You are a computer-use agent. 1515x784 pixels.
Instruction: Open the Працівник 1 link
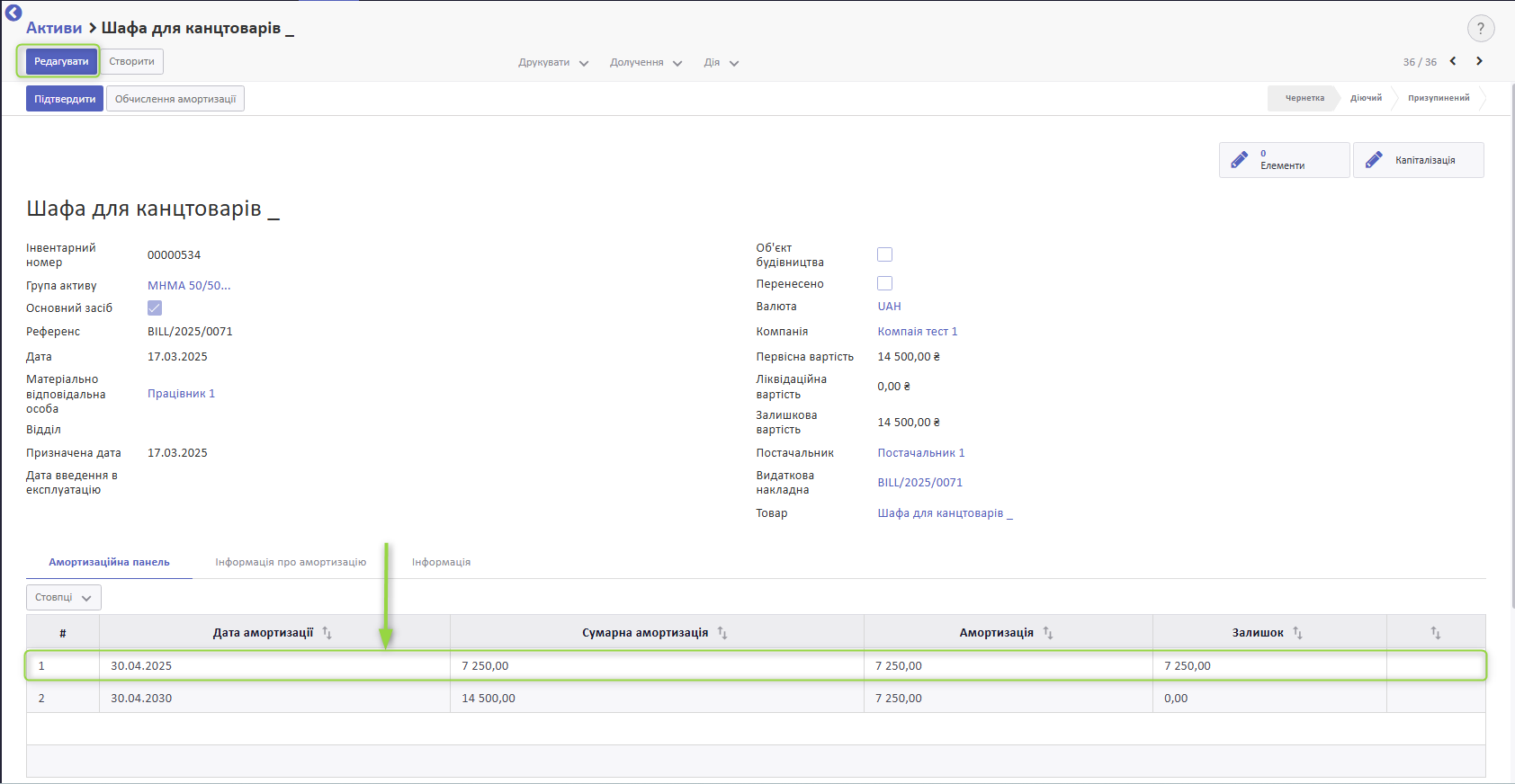(x=181, y=394)
